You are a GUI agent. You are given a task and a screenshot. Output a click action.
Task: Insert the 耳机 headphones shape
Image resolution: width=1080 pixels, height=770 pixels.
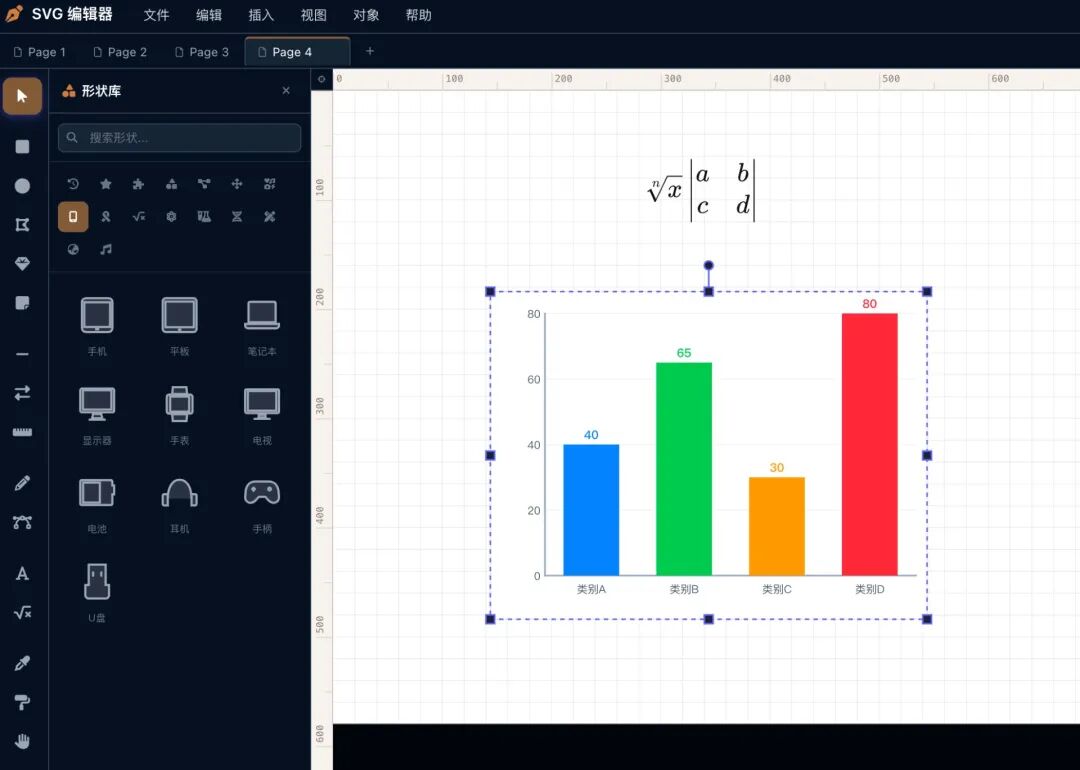pos(180,504)
